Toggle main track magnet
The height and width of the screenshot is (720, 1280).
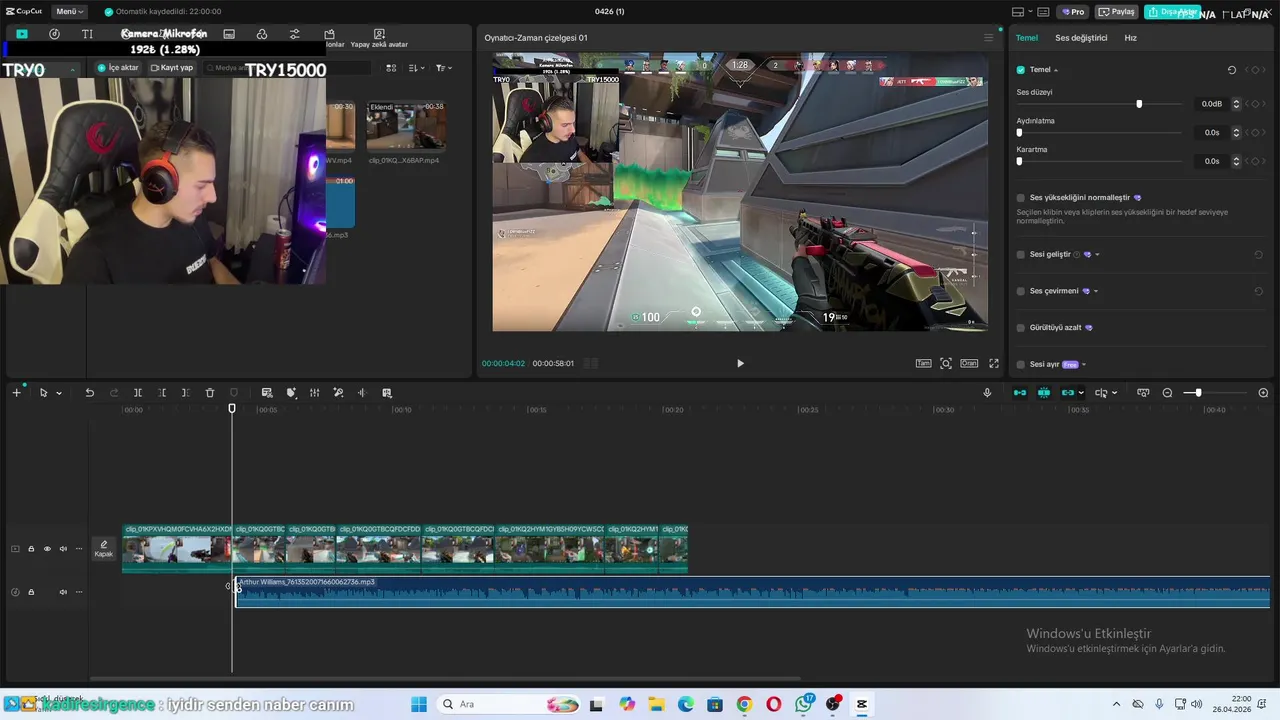click(1020, 393)
